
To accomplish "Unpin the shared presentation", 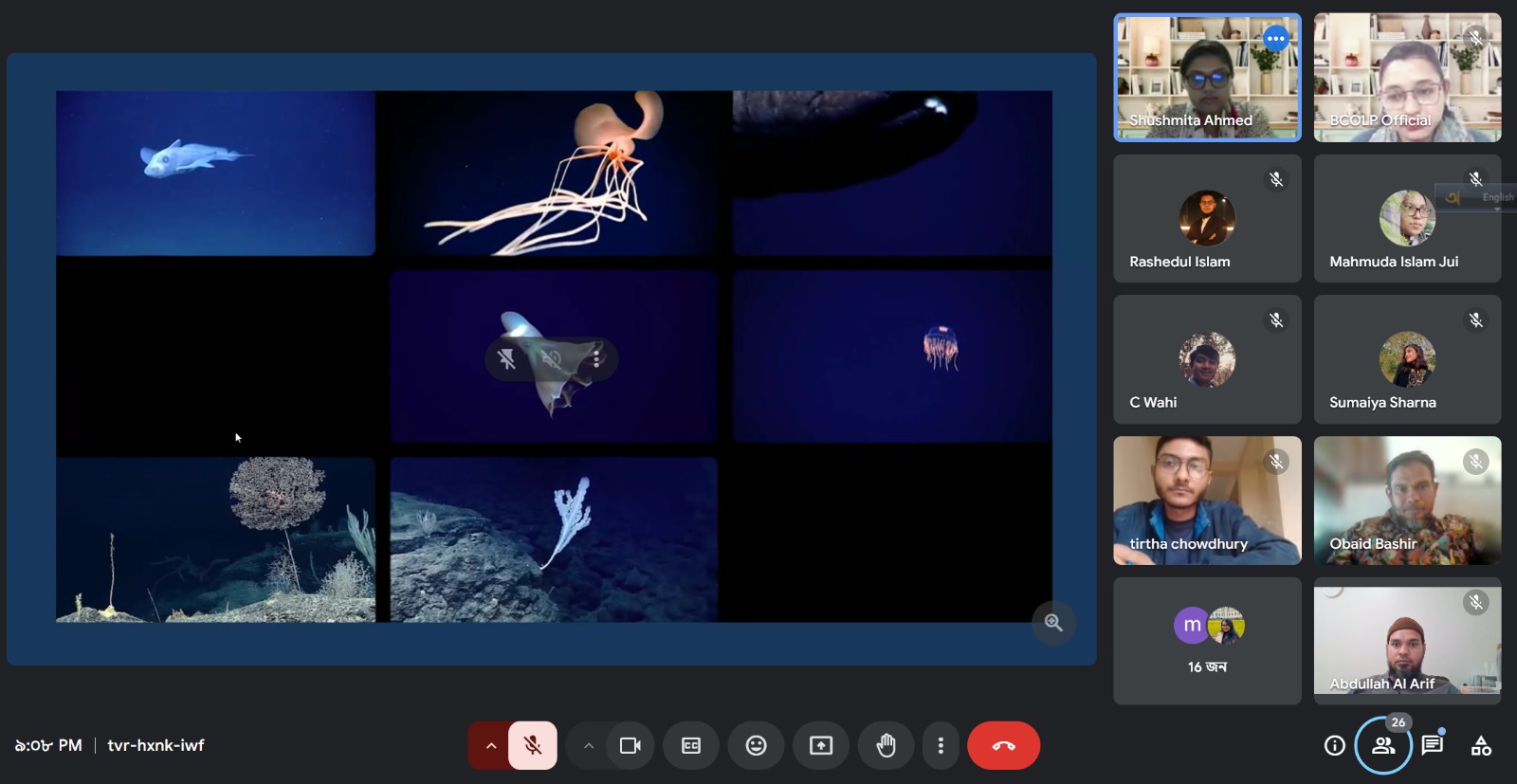I will tap(507, 359).
